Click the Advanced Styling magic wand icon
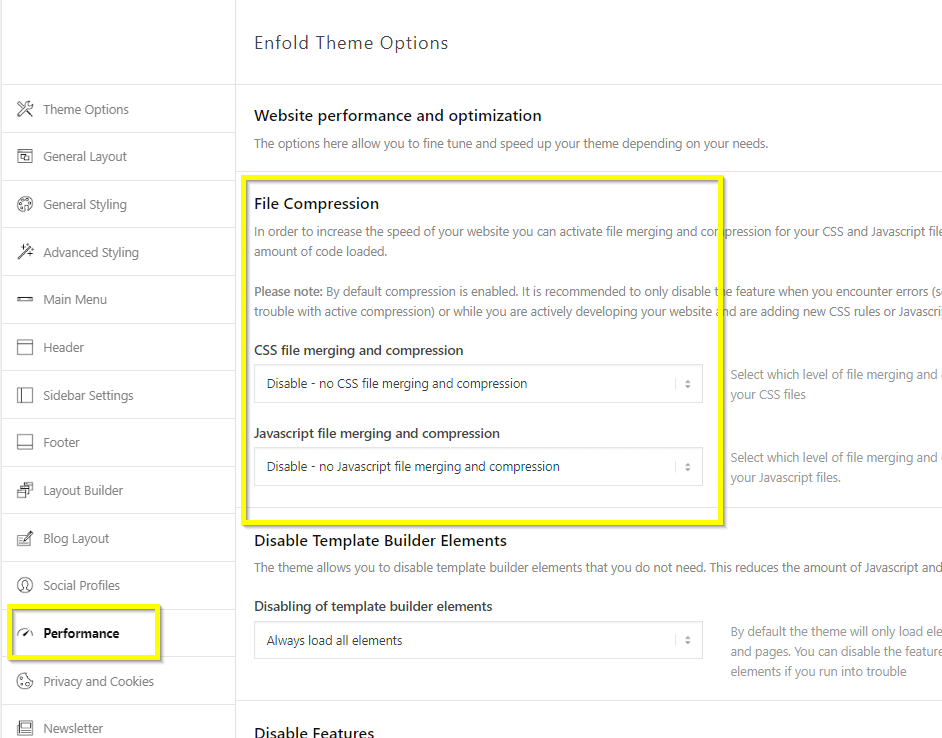 25,252
